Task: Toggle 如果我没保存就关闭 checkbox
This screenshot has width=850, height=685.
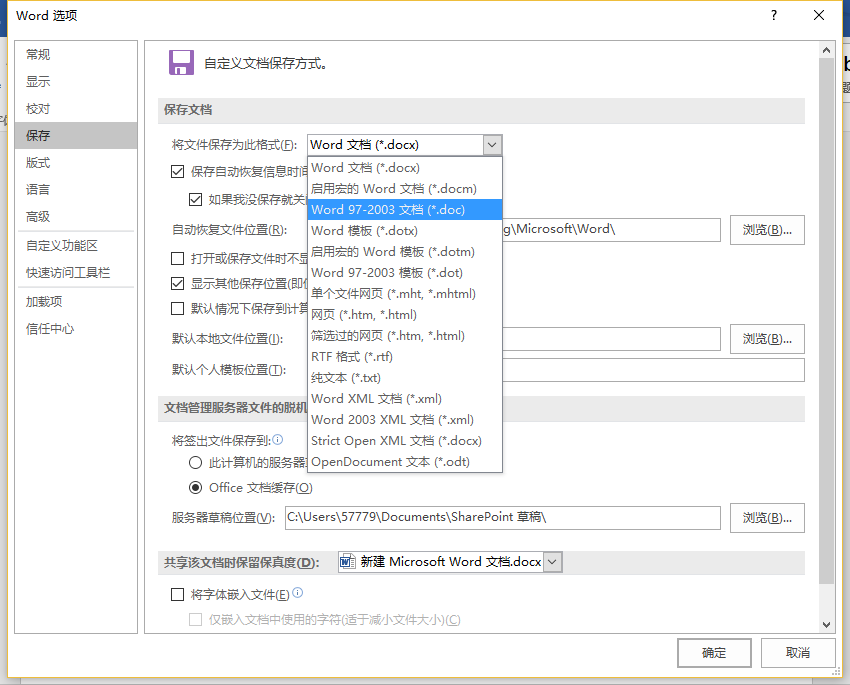Action: tap(195, 199)
